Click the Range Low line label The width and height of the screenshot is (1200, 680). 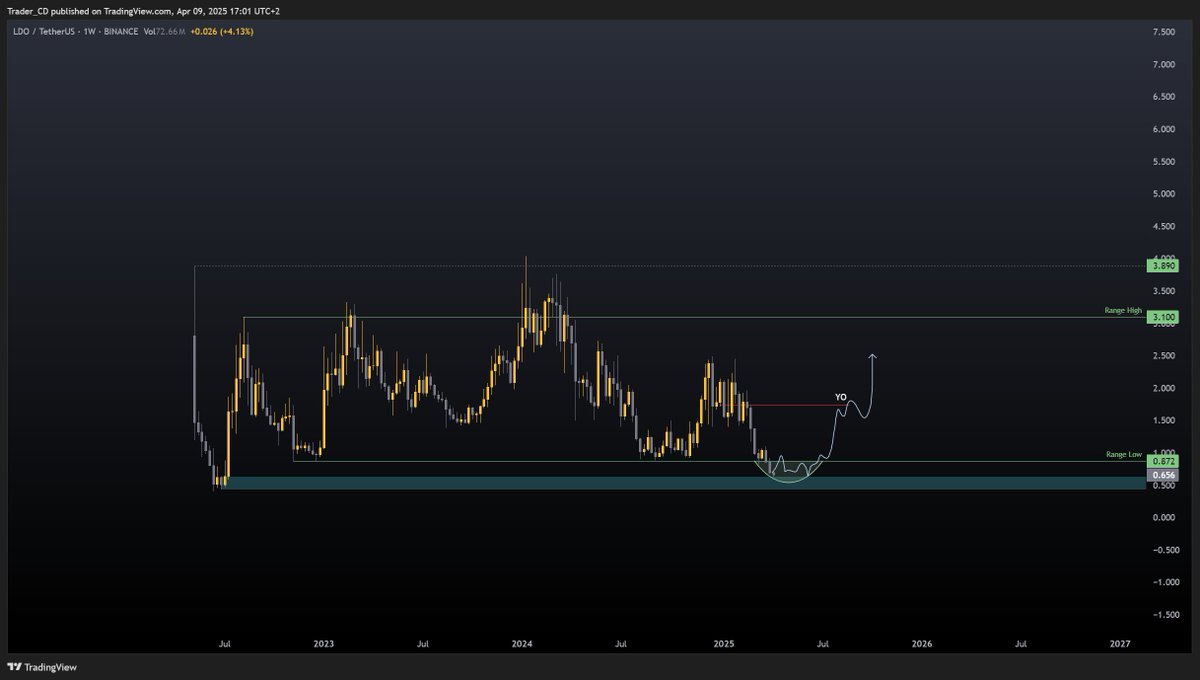point(1123,454)
